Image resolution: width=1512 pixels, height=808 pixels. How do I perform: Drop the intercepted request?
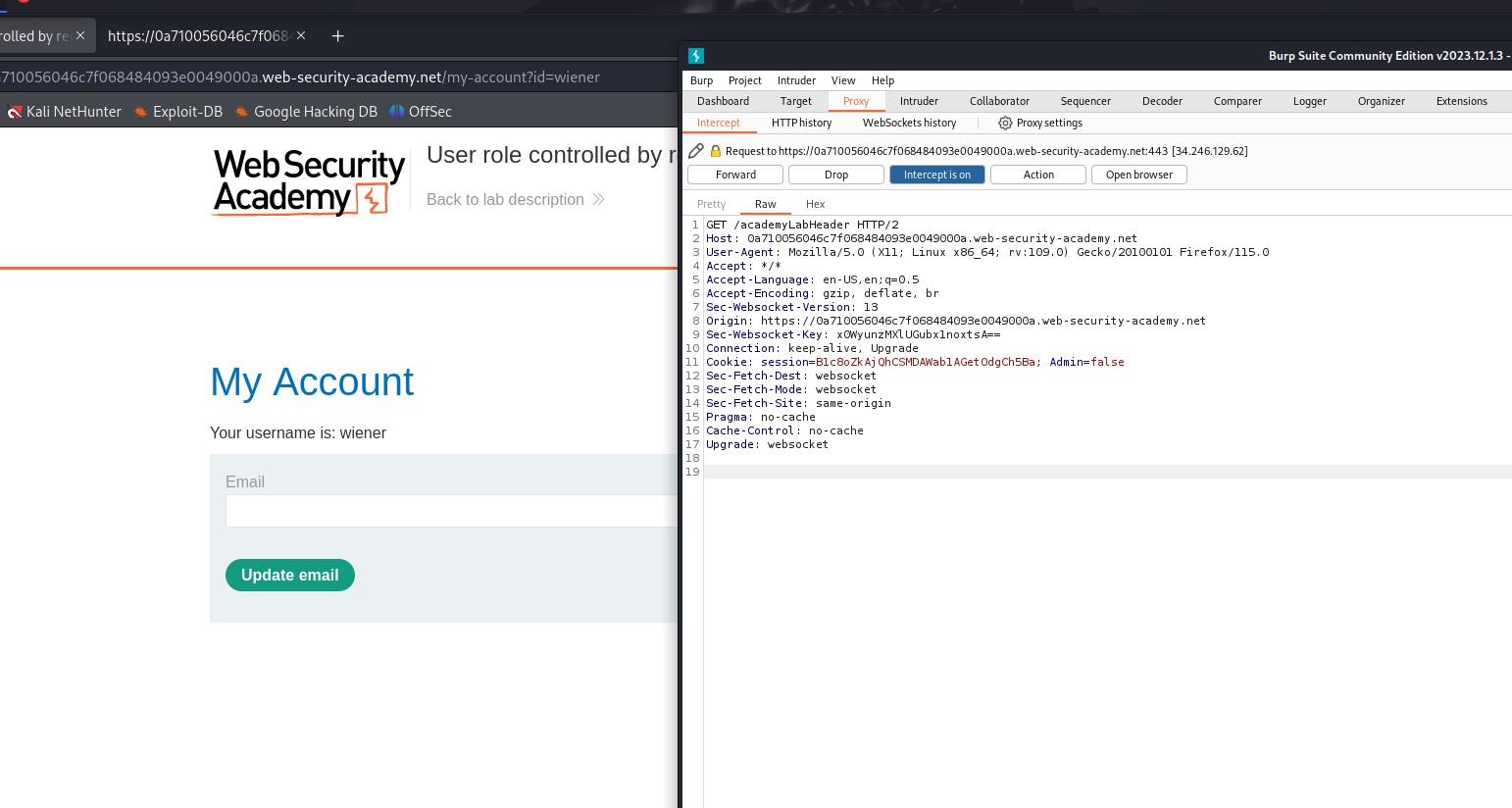836,175
